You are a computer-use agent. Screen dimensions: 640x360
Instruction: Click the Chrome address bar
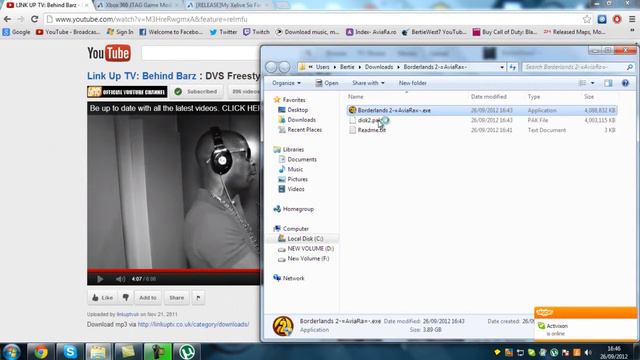(314, 19)
